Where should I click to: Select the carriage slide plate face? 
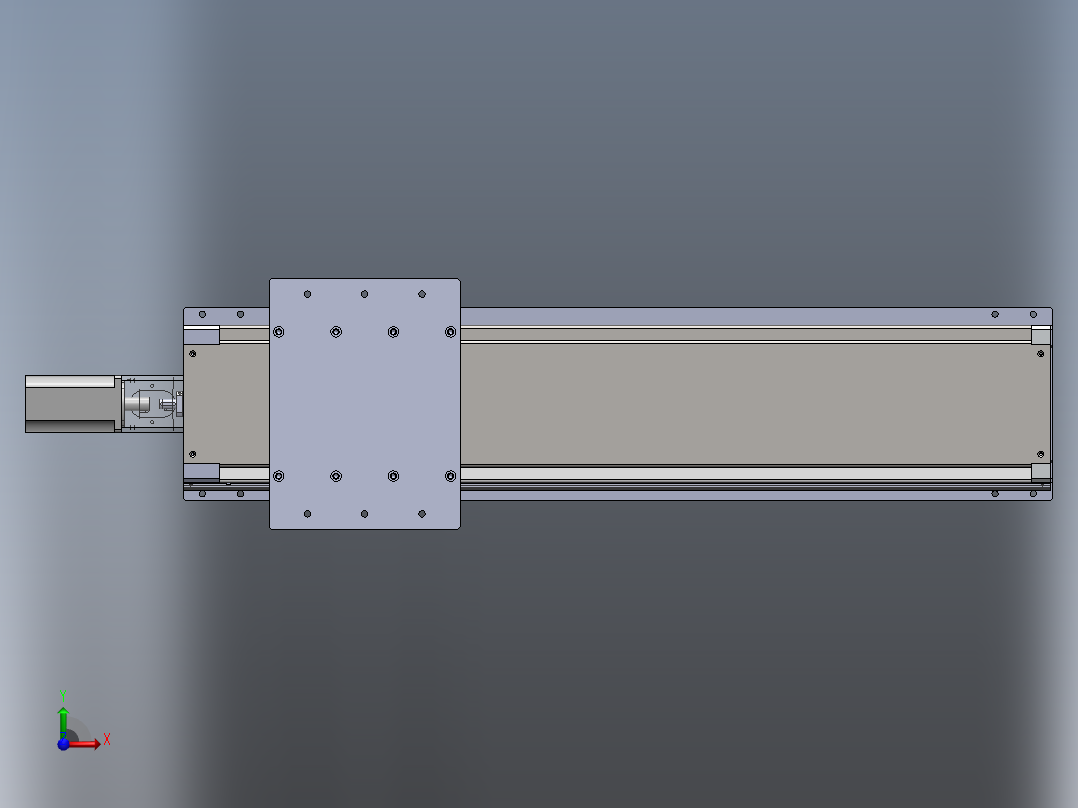pyautogui.click(x=364, y=404)
